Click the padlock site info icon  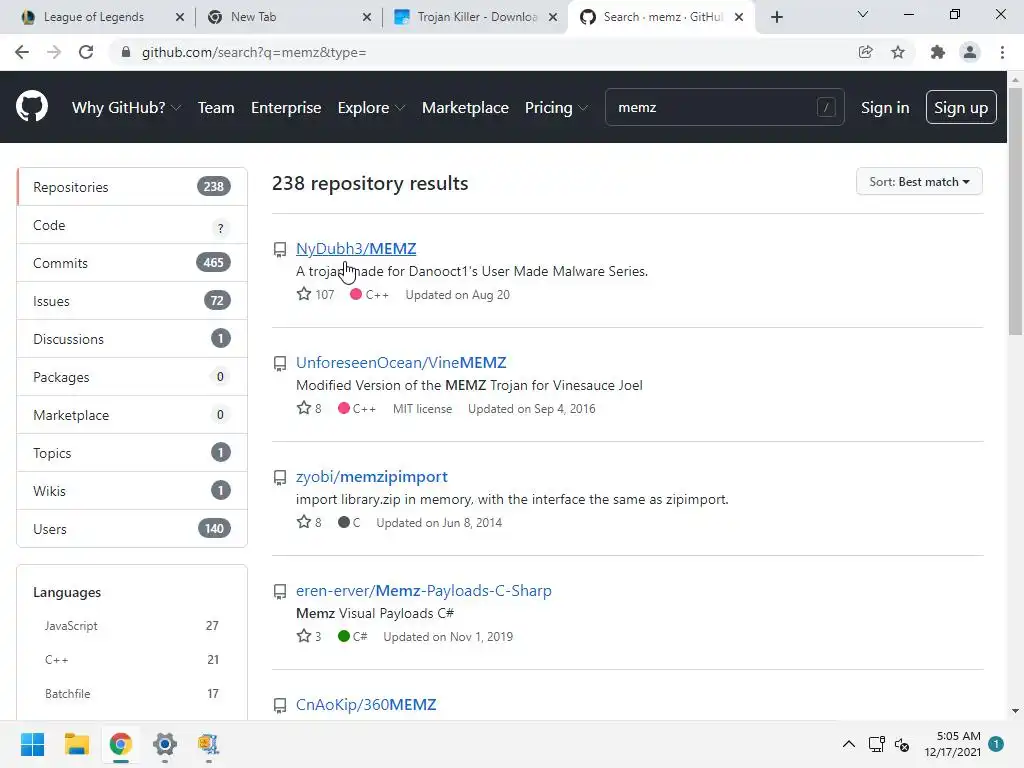coord(126,52)
